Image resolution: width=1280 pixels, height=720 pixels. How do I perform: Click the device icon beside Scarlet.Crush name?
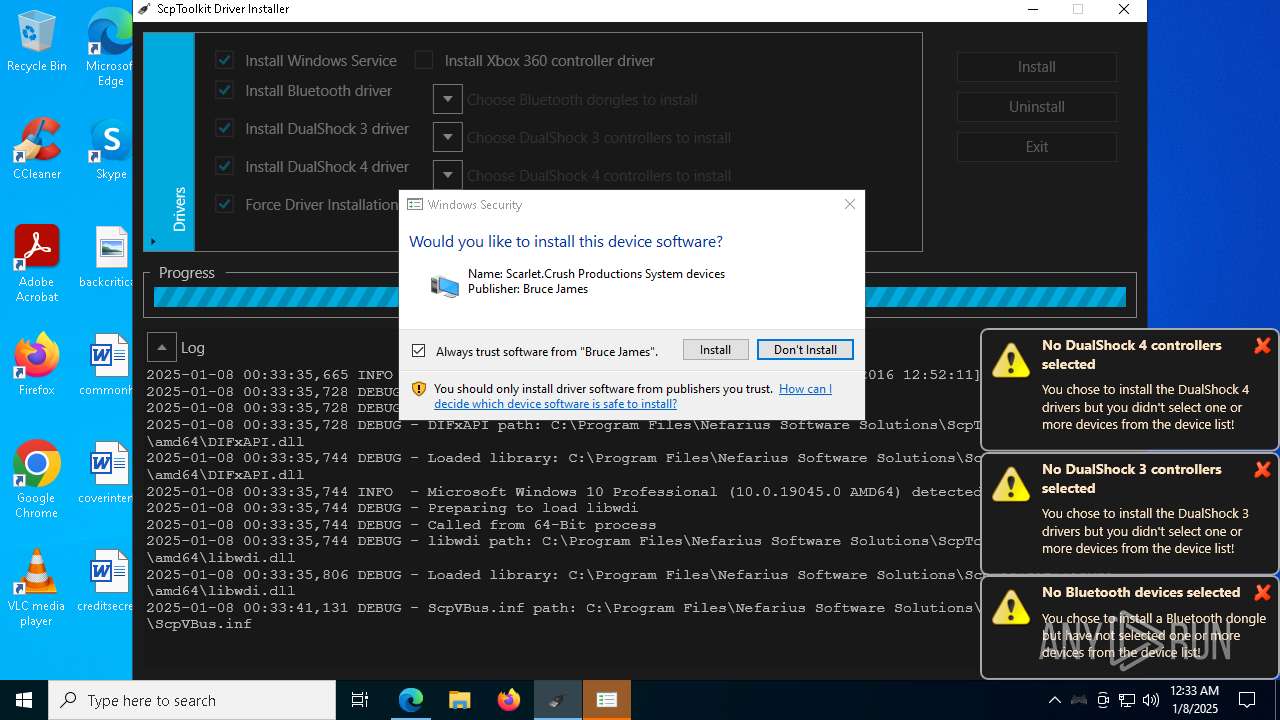(444, 286)
